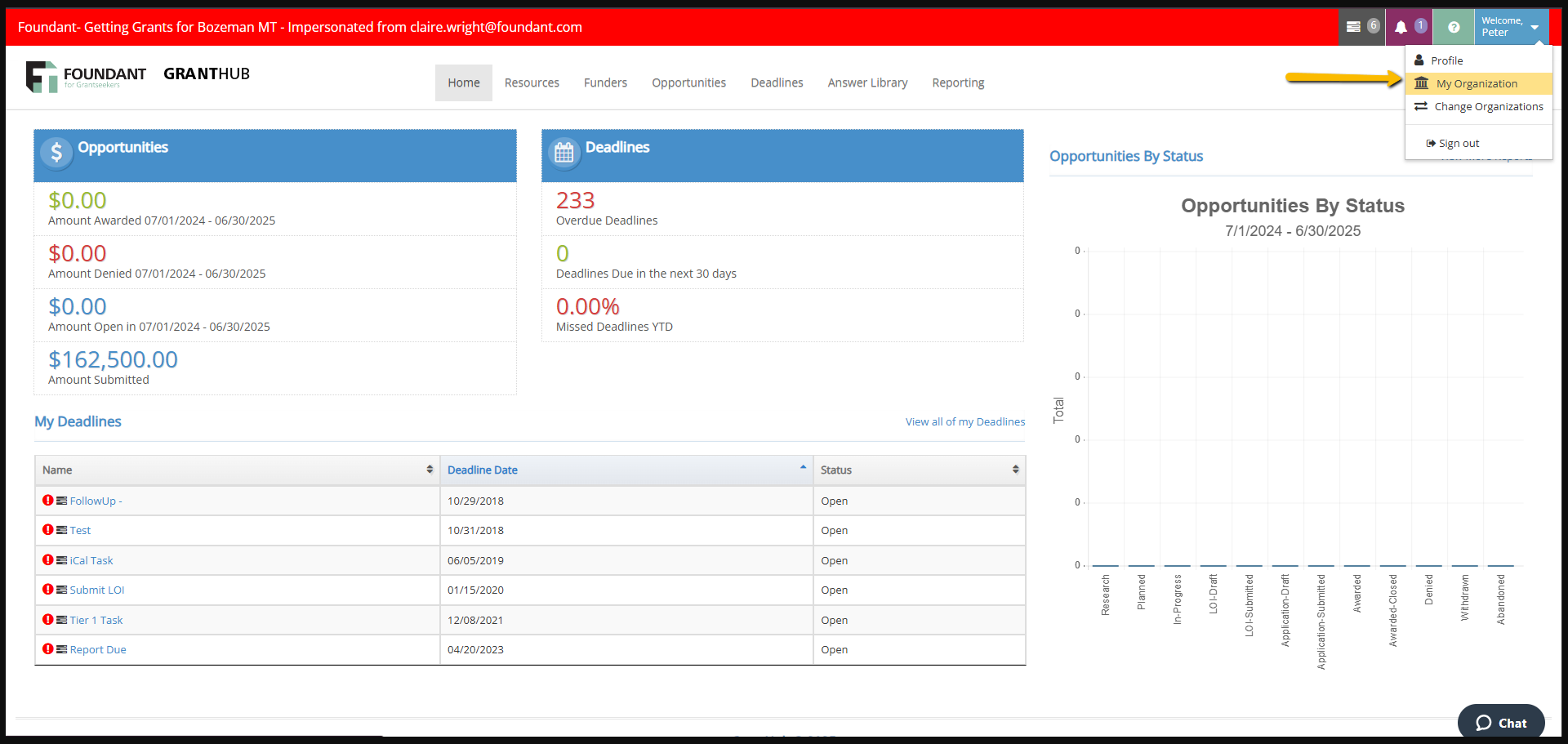Open the Opportunities navigation item
This screenshot has width=1568, height=744.
click(688, 82)
